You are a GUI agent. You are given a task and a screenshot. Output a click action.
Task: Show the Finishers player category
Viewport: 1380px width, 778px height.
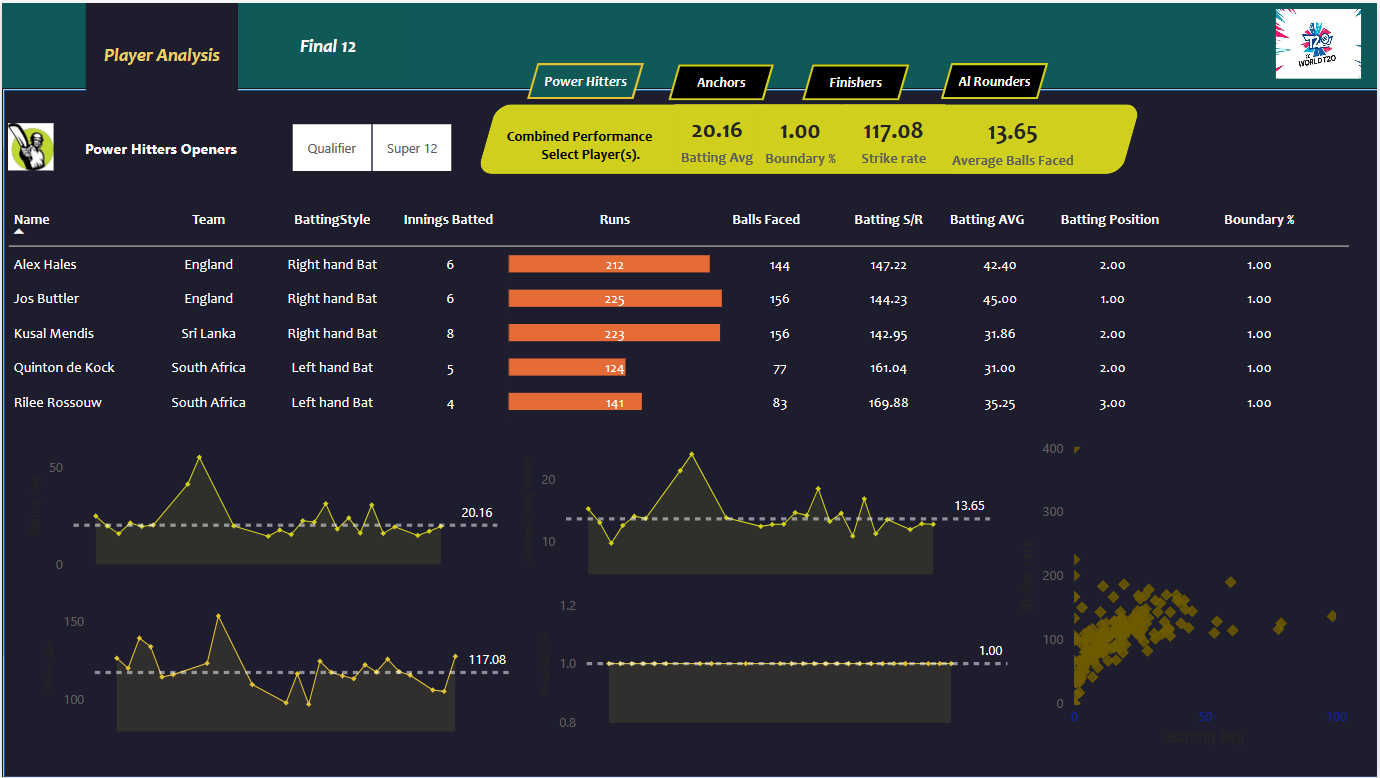point(855,83)
